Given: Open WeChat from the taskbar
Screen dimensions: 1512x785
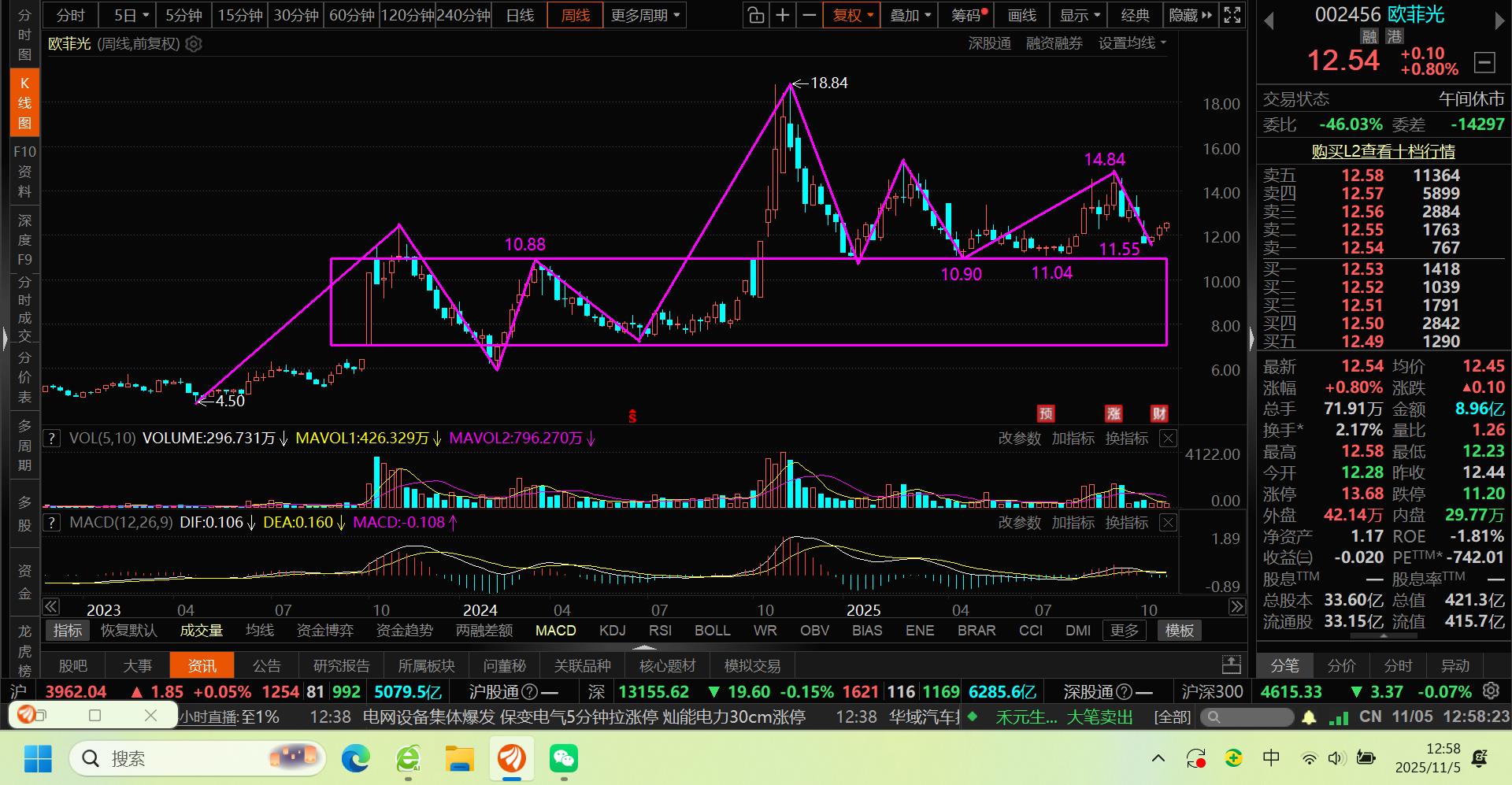Looking at the screenshot, I should (564, 758).
